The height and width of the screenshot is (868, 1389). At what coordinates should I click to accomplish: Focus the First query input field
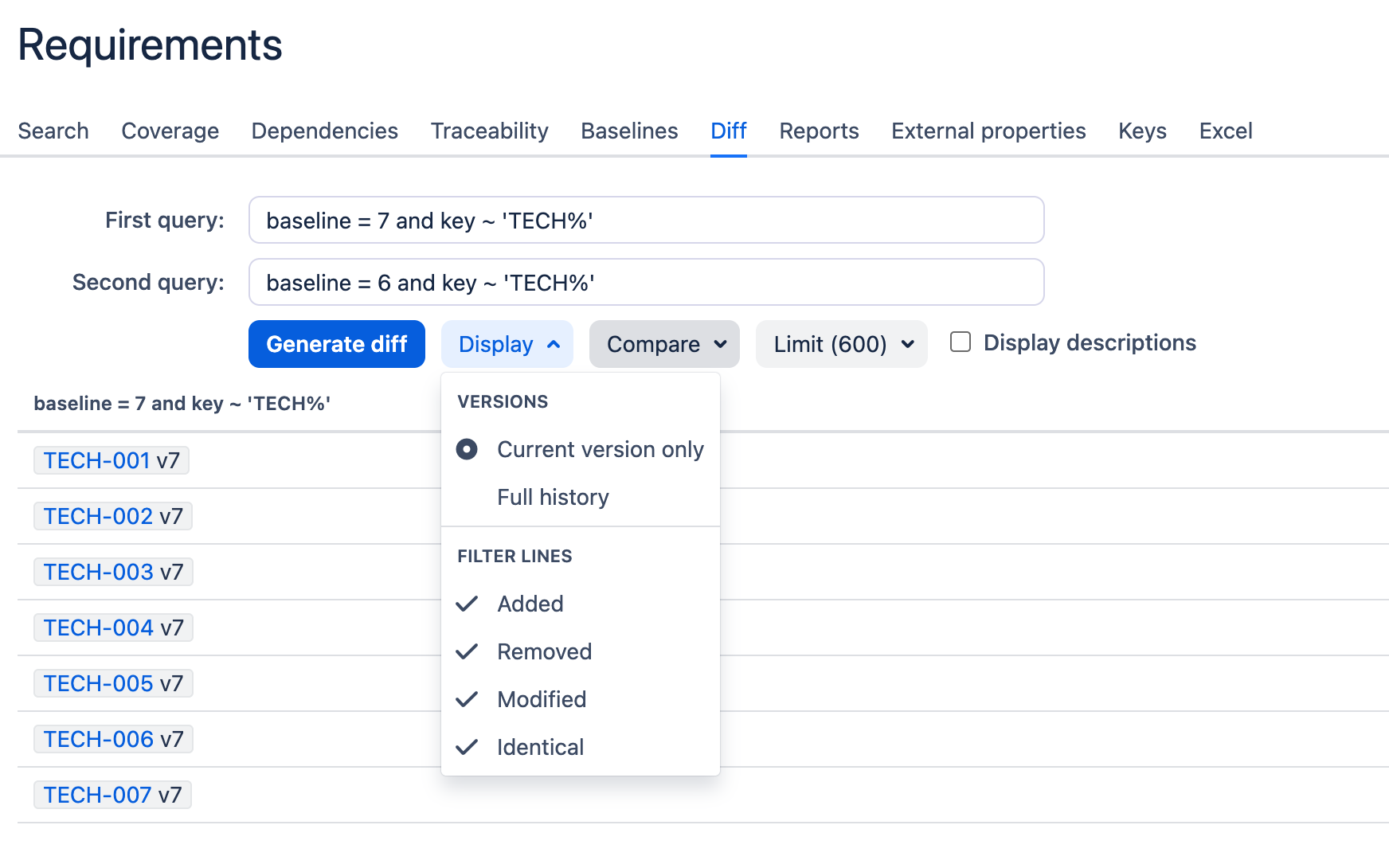pyautogui.click(x=646, y=221)
